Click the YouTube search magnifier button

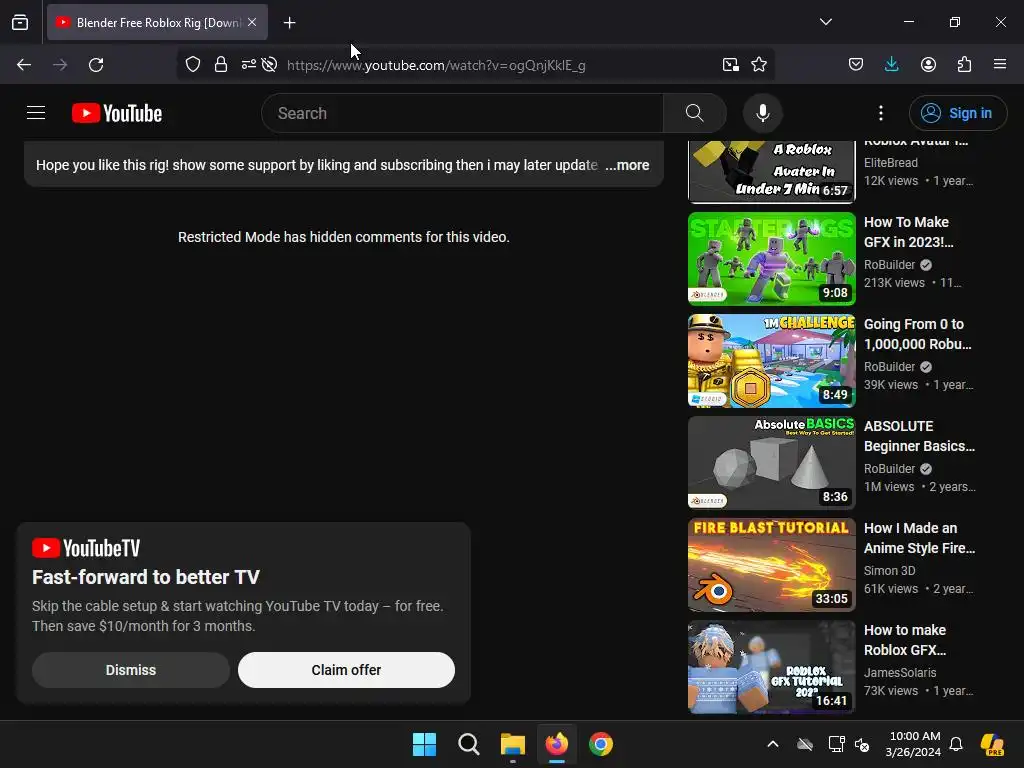(695, 113)
